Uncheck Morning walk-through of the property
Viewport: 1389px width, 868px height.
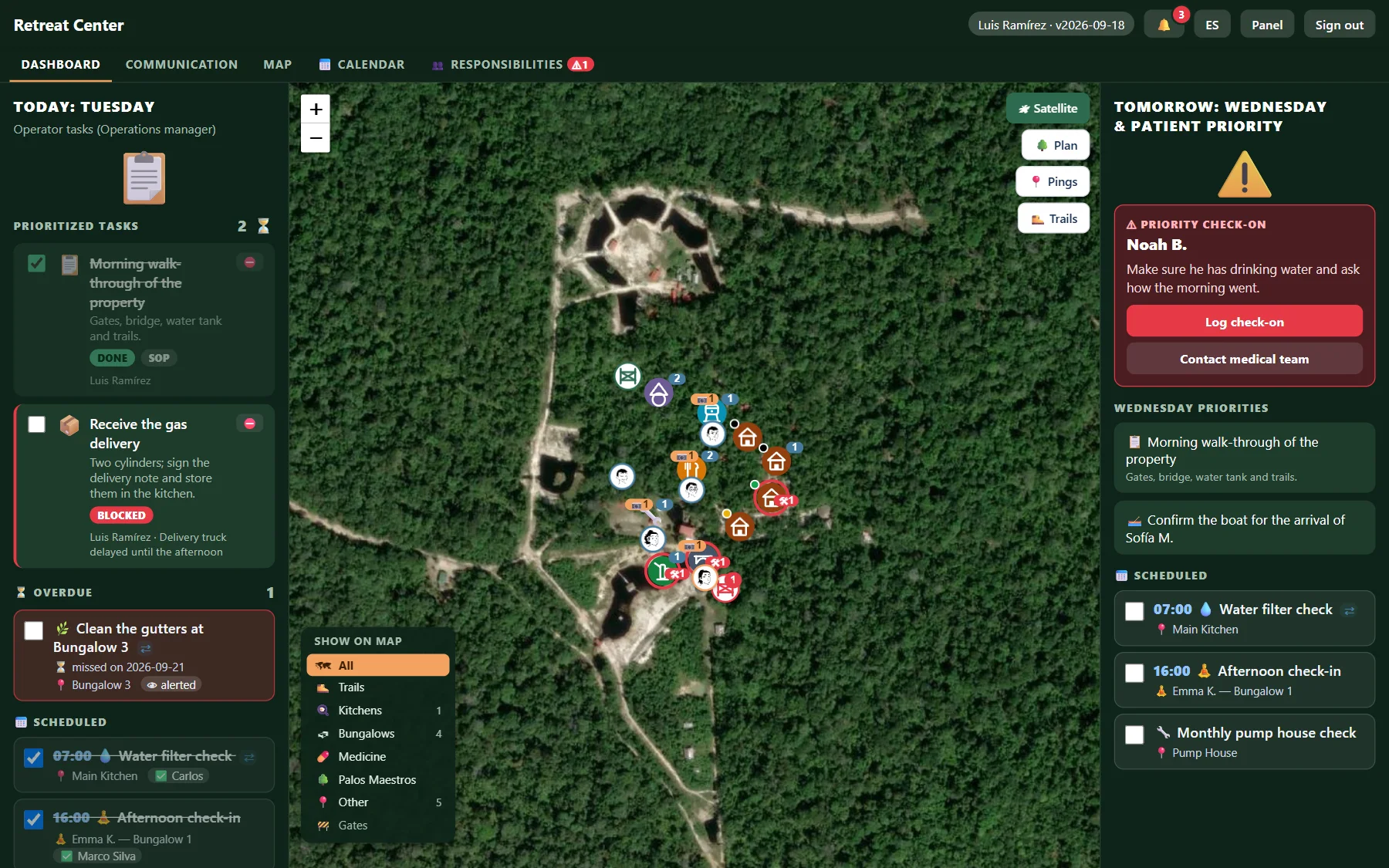(x=36, y=263)
